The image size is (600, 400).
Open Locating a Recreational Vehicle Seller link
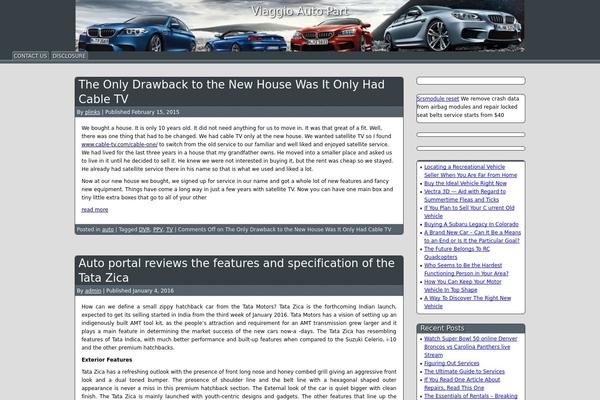pyautogui.click(x=470, y=171)
